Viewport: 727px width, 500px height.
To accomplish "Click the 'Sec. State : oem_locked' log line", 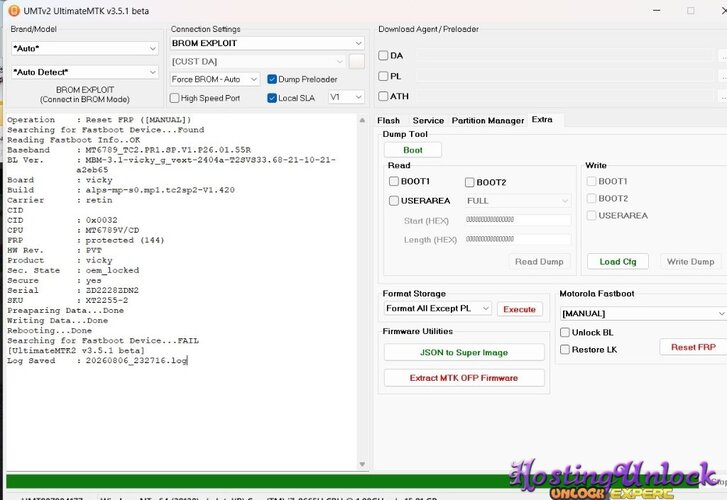I will click(x=73, y=270).
